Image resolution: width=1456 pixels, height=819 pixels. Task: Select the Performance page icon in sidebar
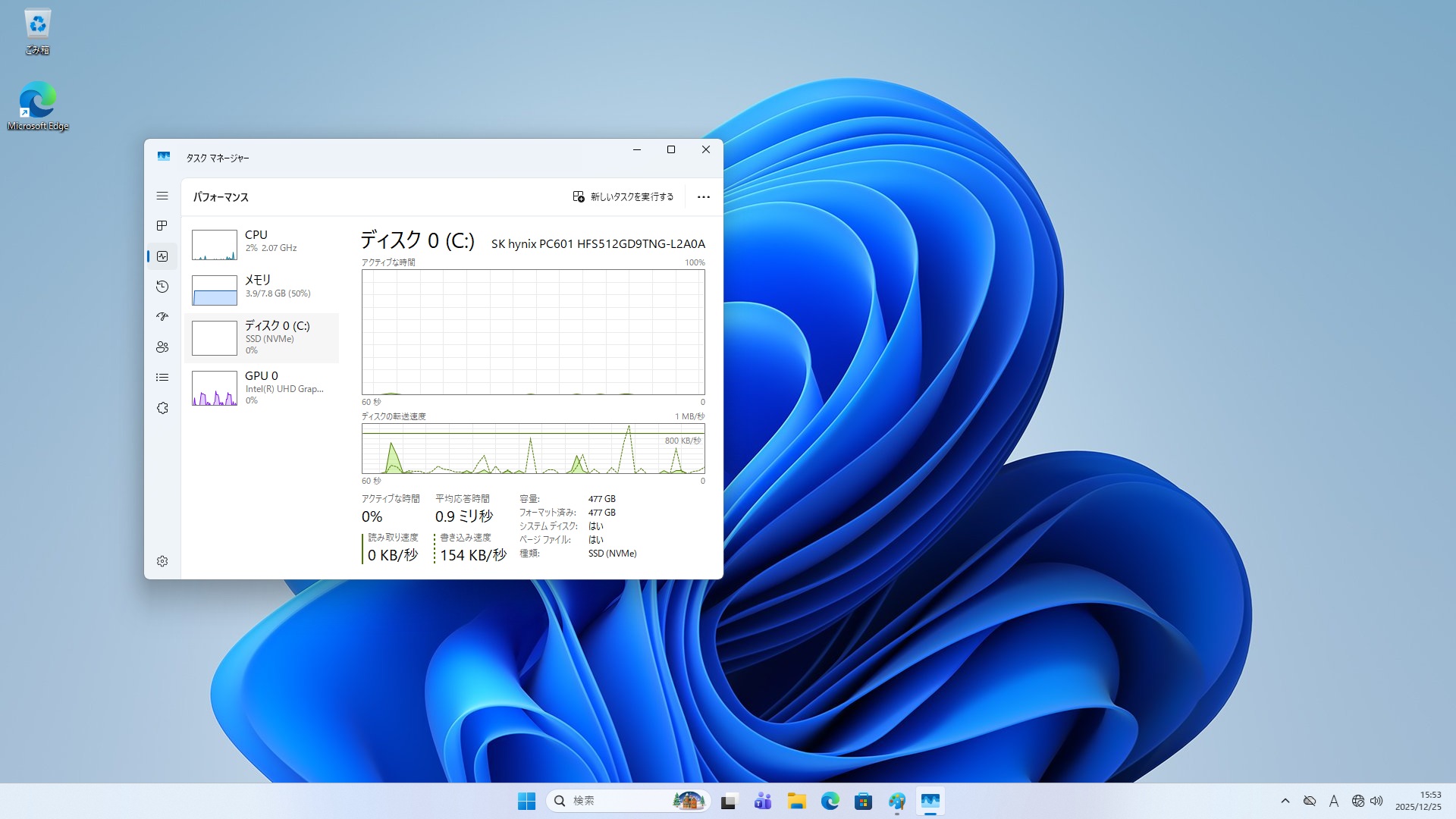162,256
